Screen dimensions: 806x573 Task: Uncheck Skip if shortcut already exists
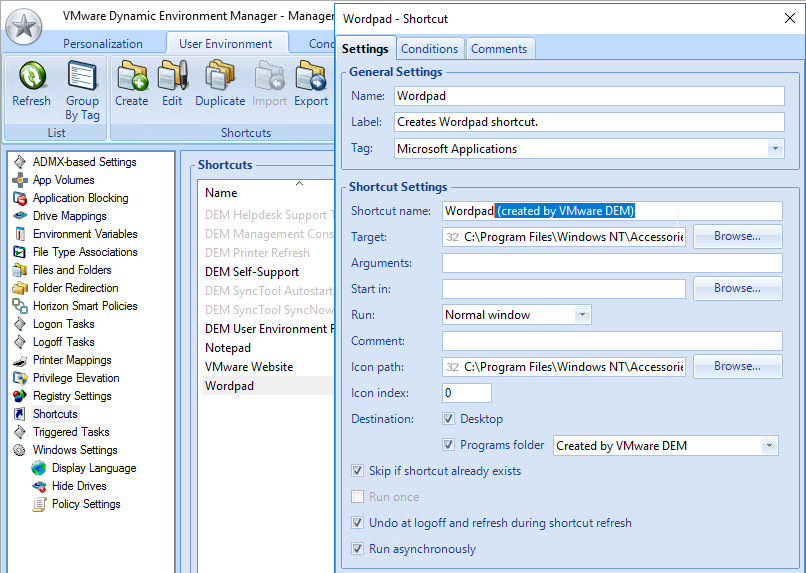[357, 471]
